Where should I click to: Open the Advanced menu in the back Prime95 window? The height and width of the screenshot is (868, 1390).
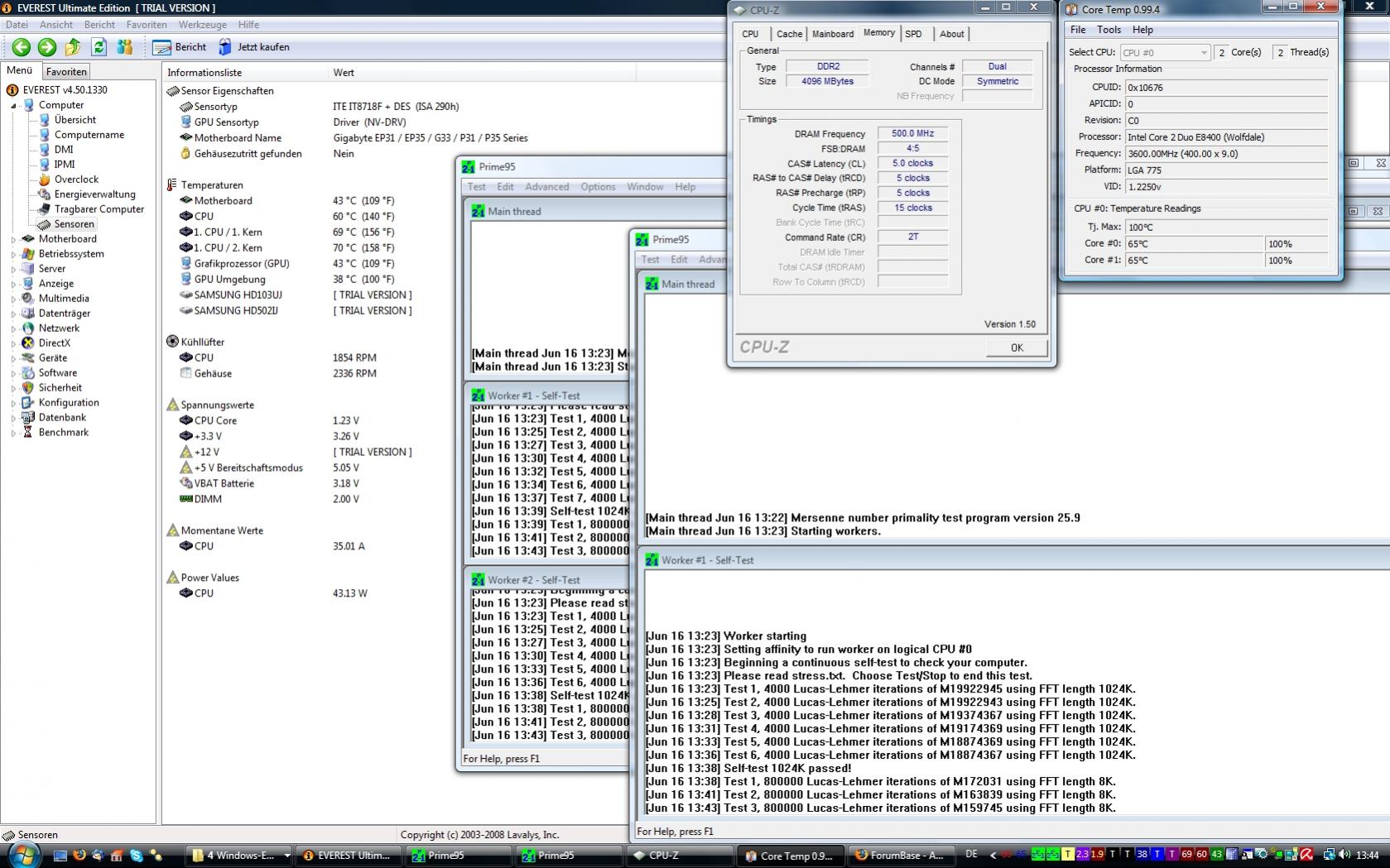(x=547, y=187)
